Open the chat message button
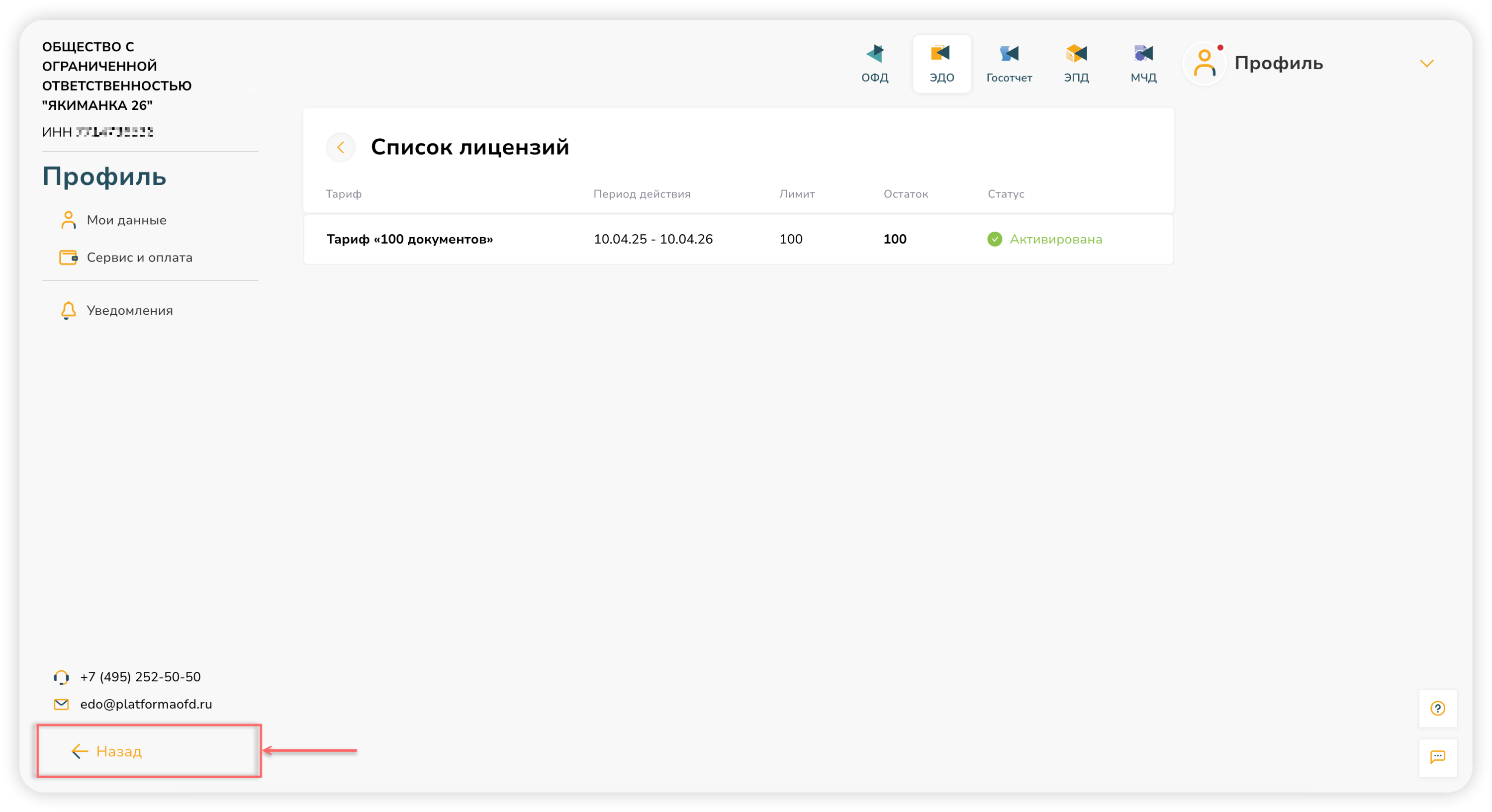The height and width of the screenshot is (812, 1492). 1438,757
